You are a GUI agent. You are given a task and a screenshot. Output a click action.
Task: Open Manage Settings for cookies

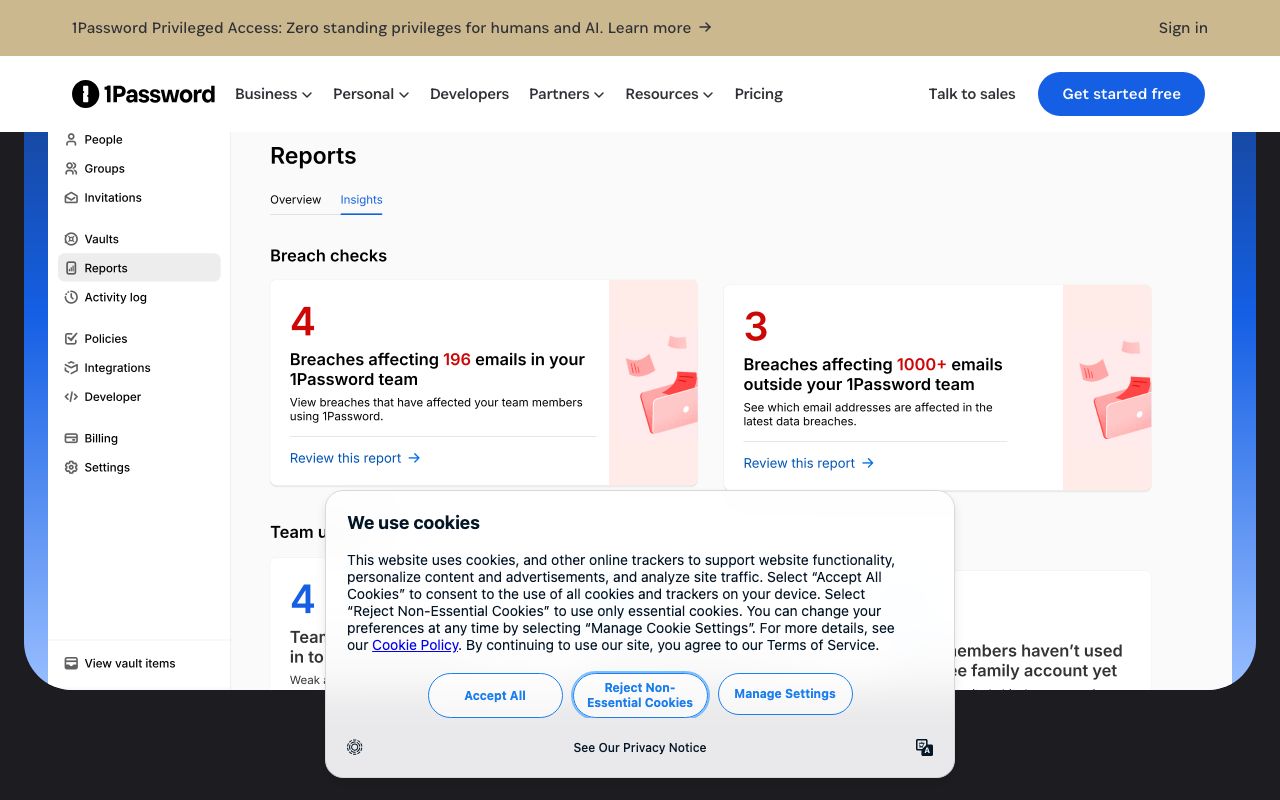(785, 694)
